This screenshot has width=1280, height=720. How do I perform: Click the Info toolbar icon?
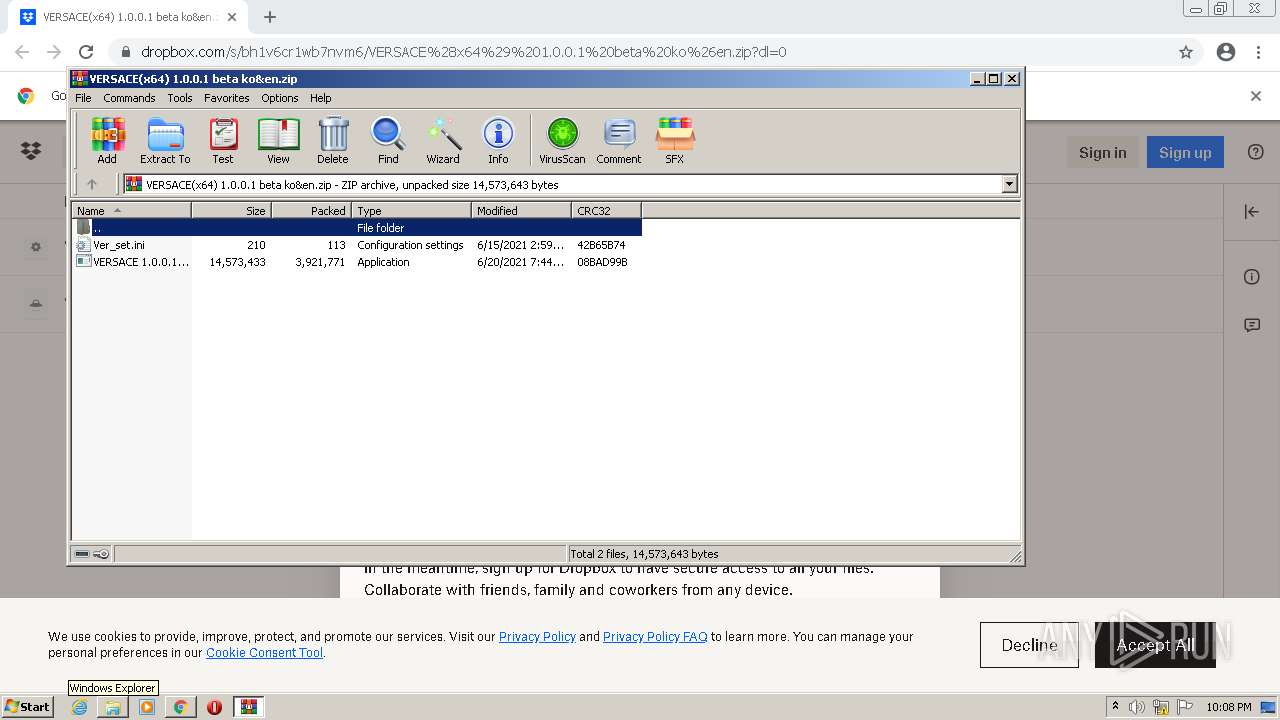click(498, 140)
